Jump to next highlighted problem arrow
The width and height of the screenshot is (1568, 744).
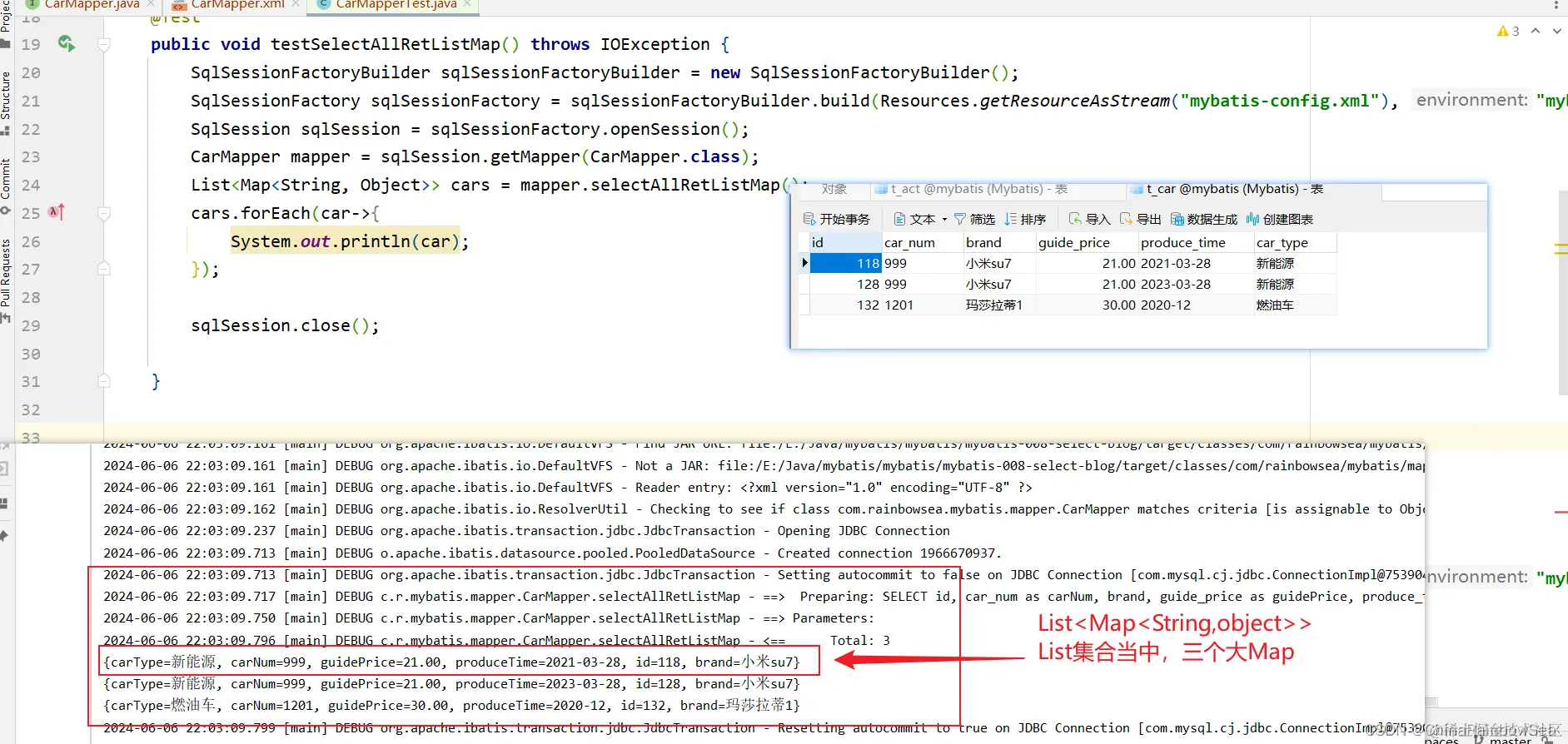click(1556, 31)
